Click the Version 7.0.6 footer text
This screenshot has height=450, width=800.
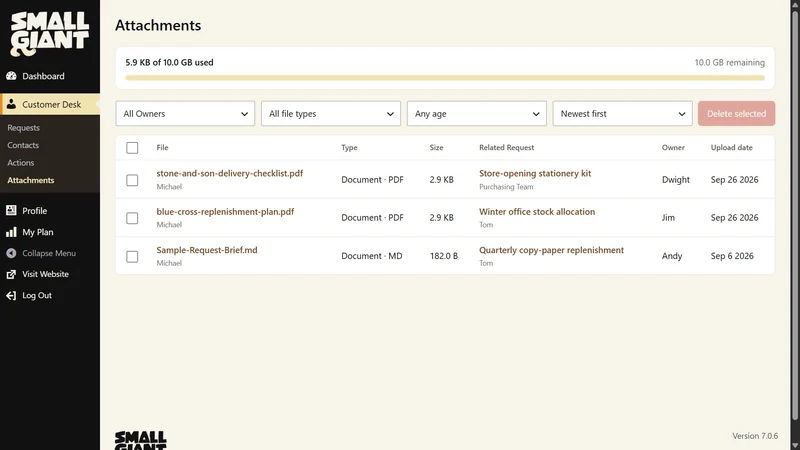(x=755, y=436)
